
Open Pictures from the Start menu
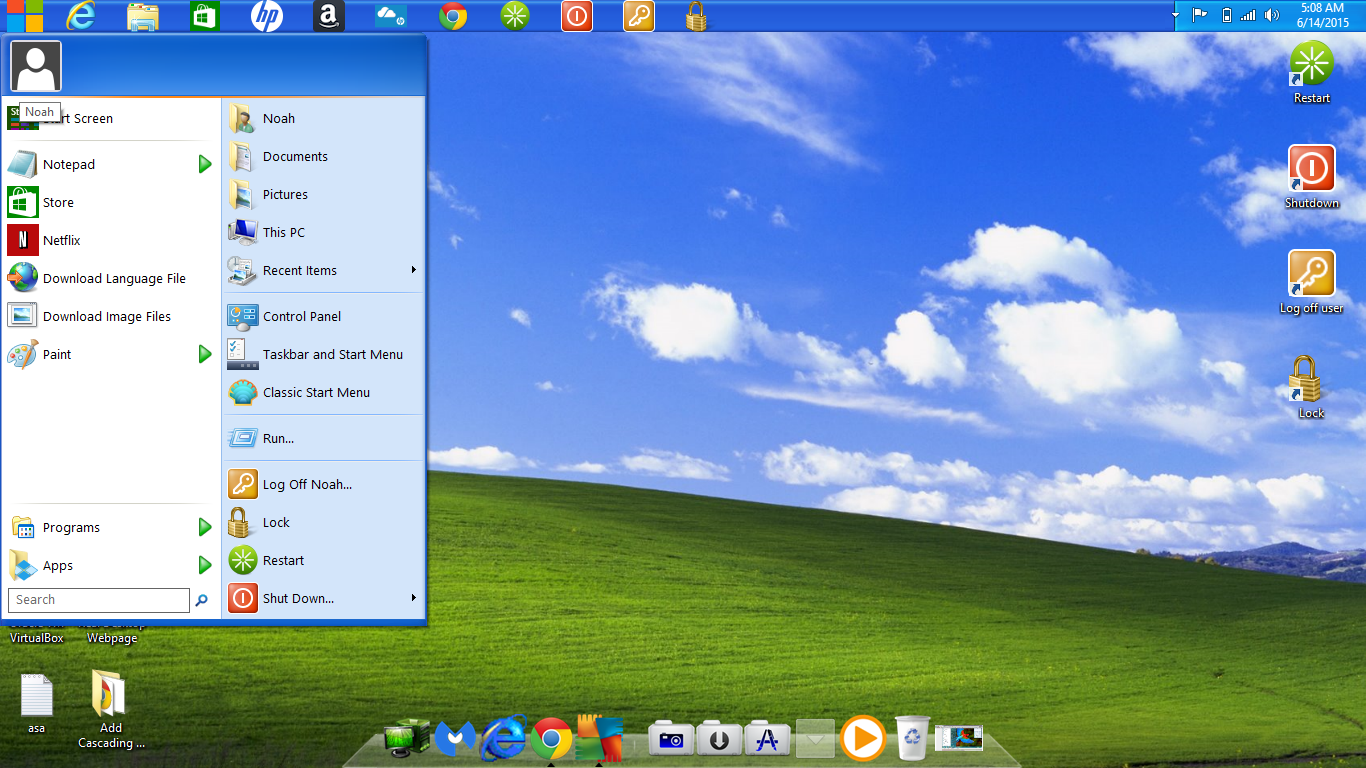[x=324, y=194]
